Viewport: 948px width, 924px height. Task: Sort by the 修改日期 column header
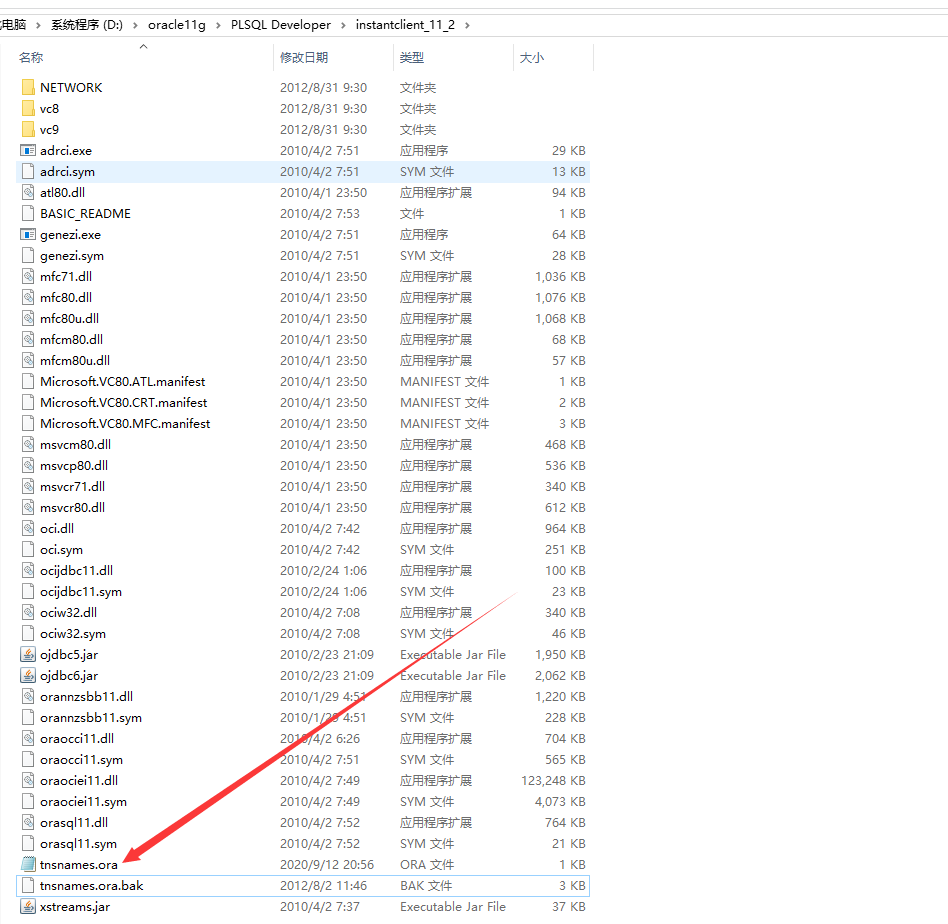pyautogui.click(x=304, y=57)
